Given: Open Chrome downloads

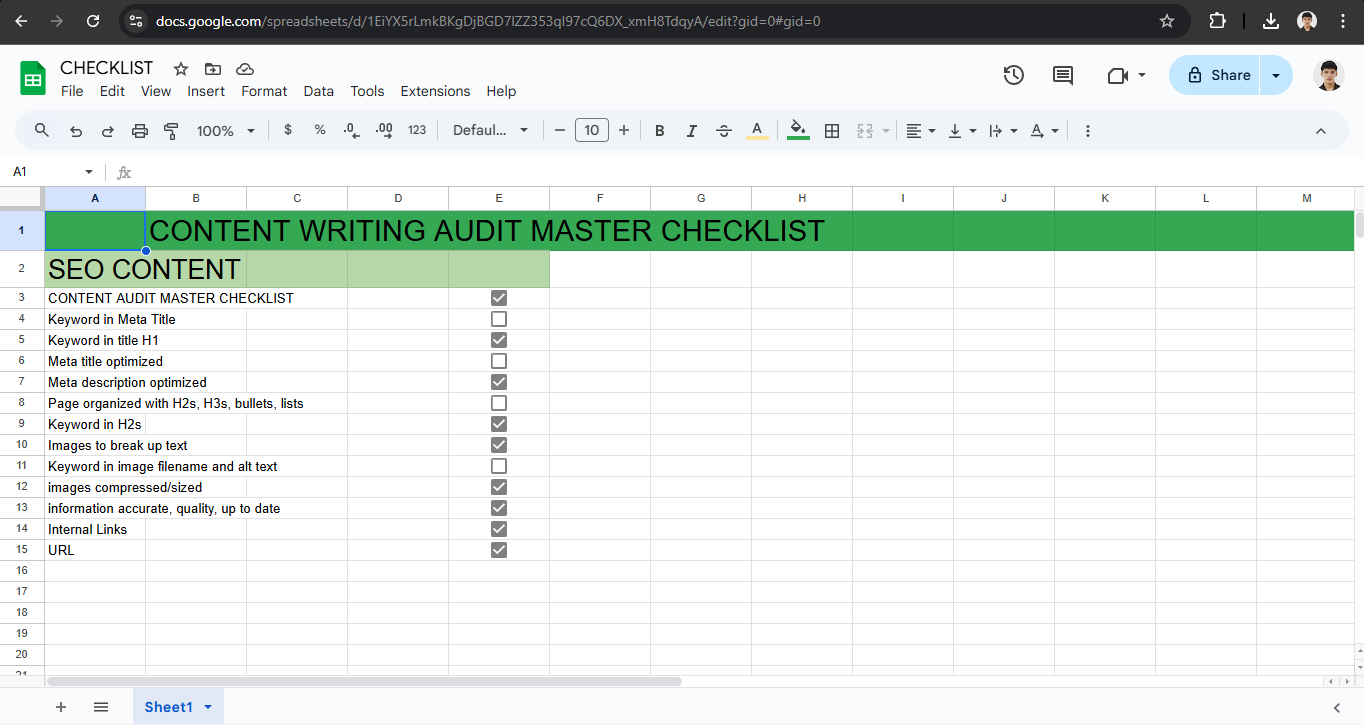Looking at the screenshot, I should click(x=1271, y=21).
